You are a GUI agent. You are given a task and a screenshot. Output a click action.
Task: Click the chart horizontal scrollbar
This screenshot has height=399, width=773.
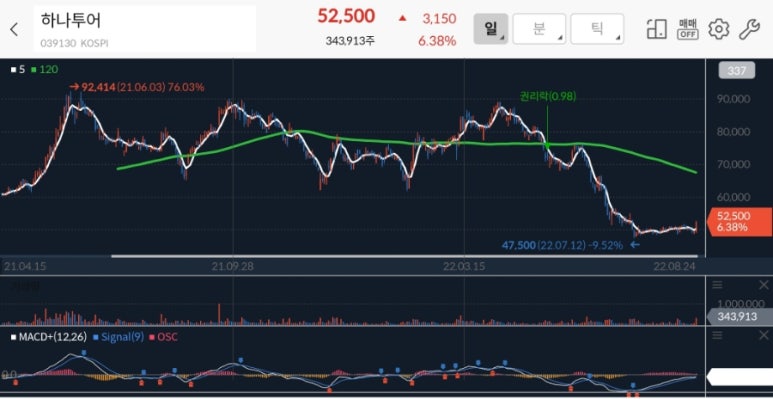(404, 256)
